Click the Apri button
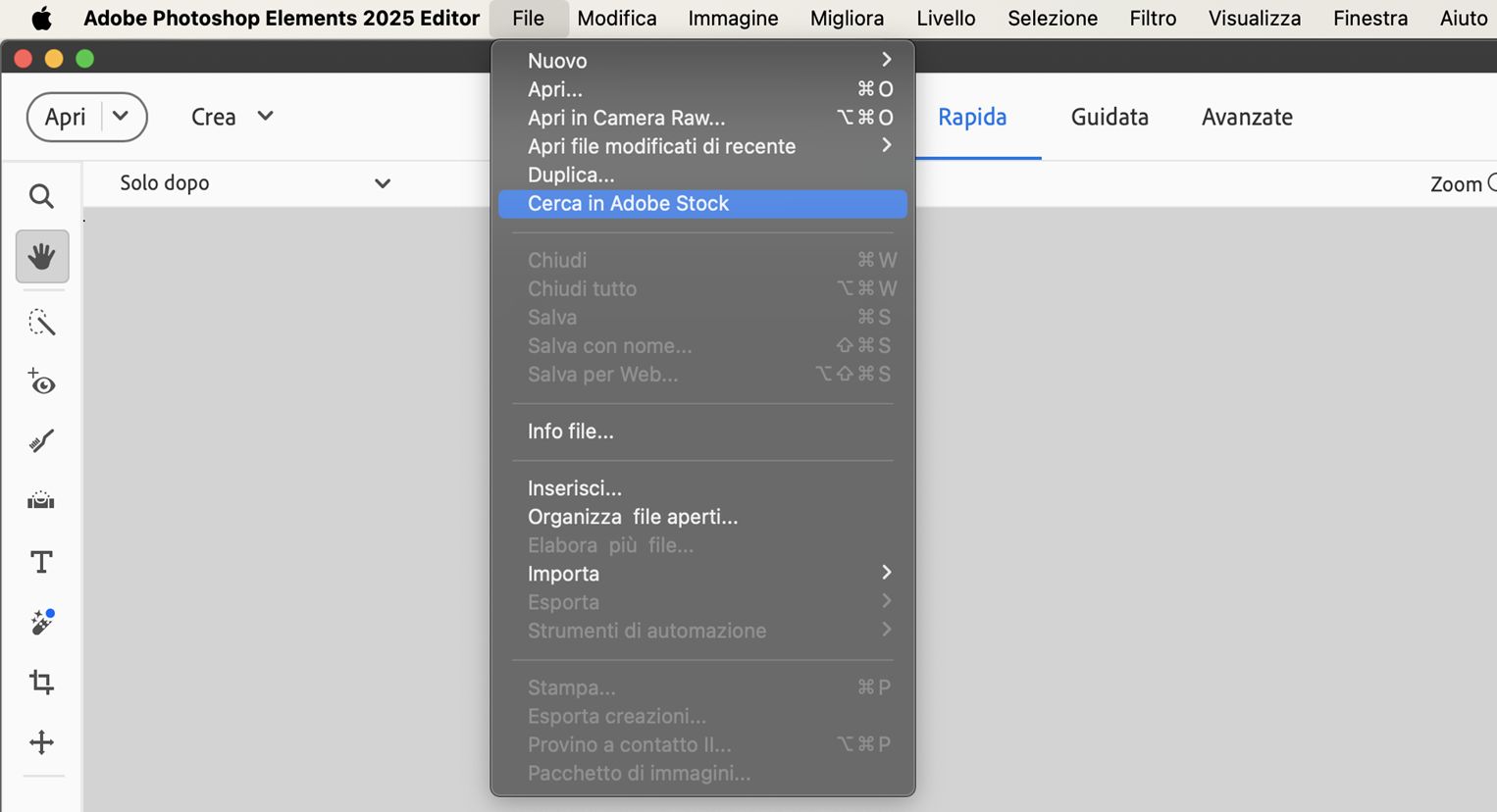1497x812 pixels. point(66,117)
